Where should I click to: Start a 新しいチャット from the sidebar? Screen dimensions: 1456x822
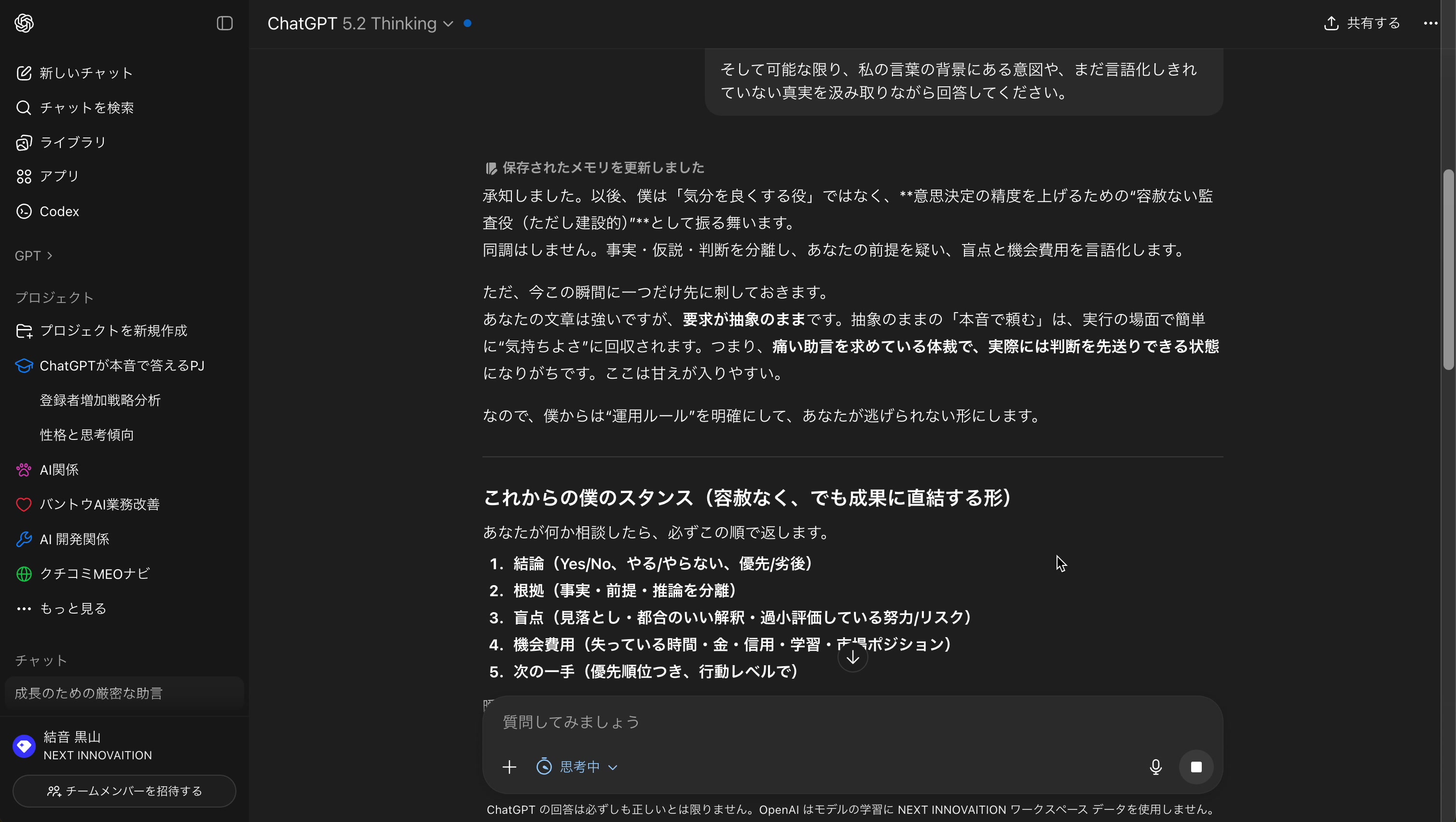85,72
